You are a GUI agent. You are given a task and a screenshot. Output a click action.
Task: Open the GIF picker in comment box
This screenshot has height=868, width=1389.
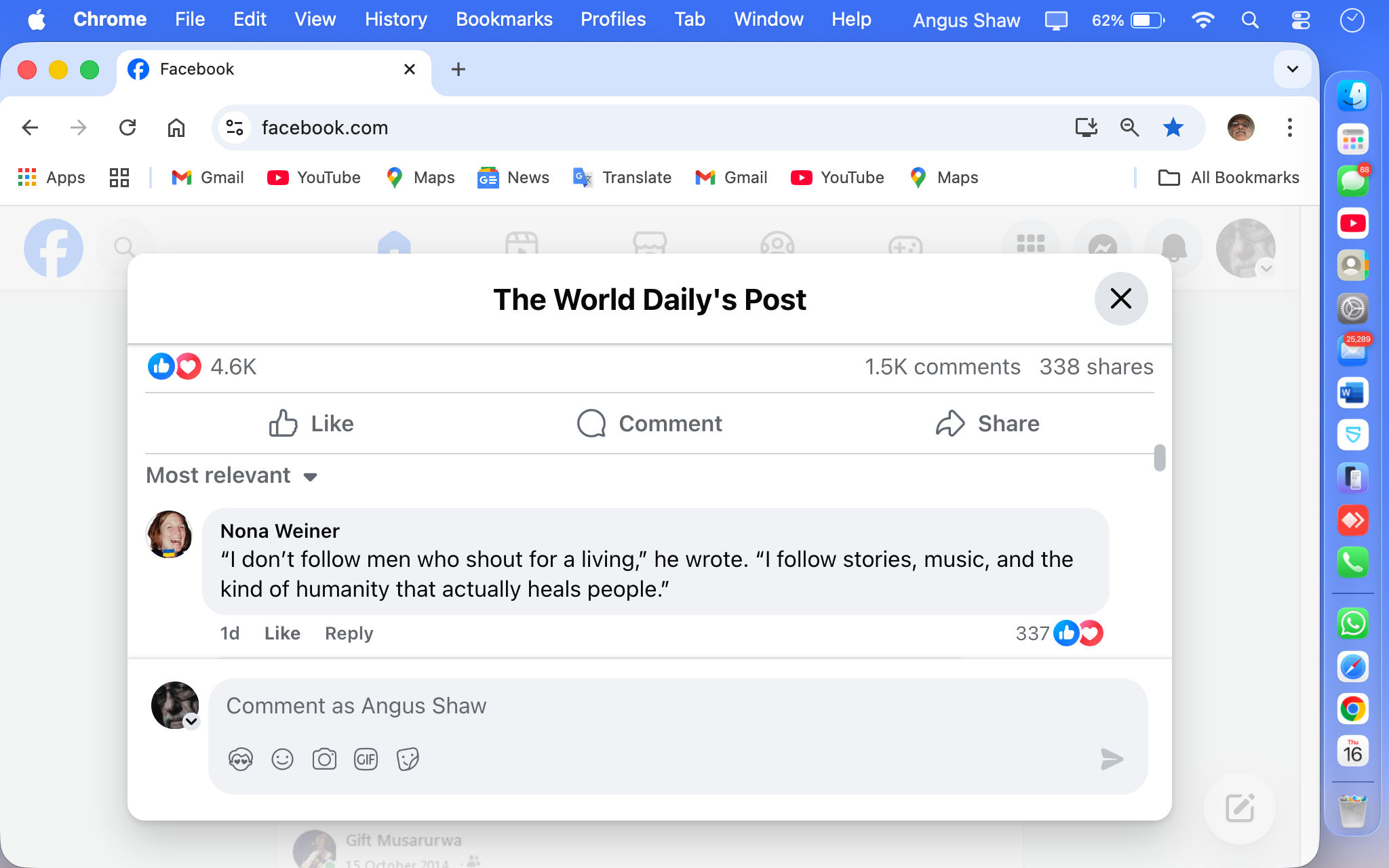pyautogui.click(x=366, y=759)
